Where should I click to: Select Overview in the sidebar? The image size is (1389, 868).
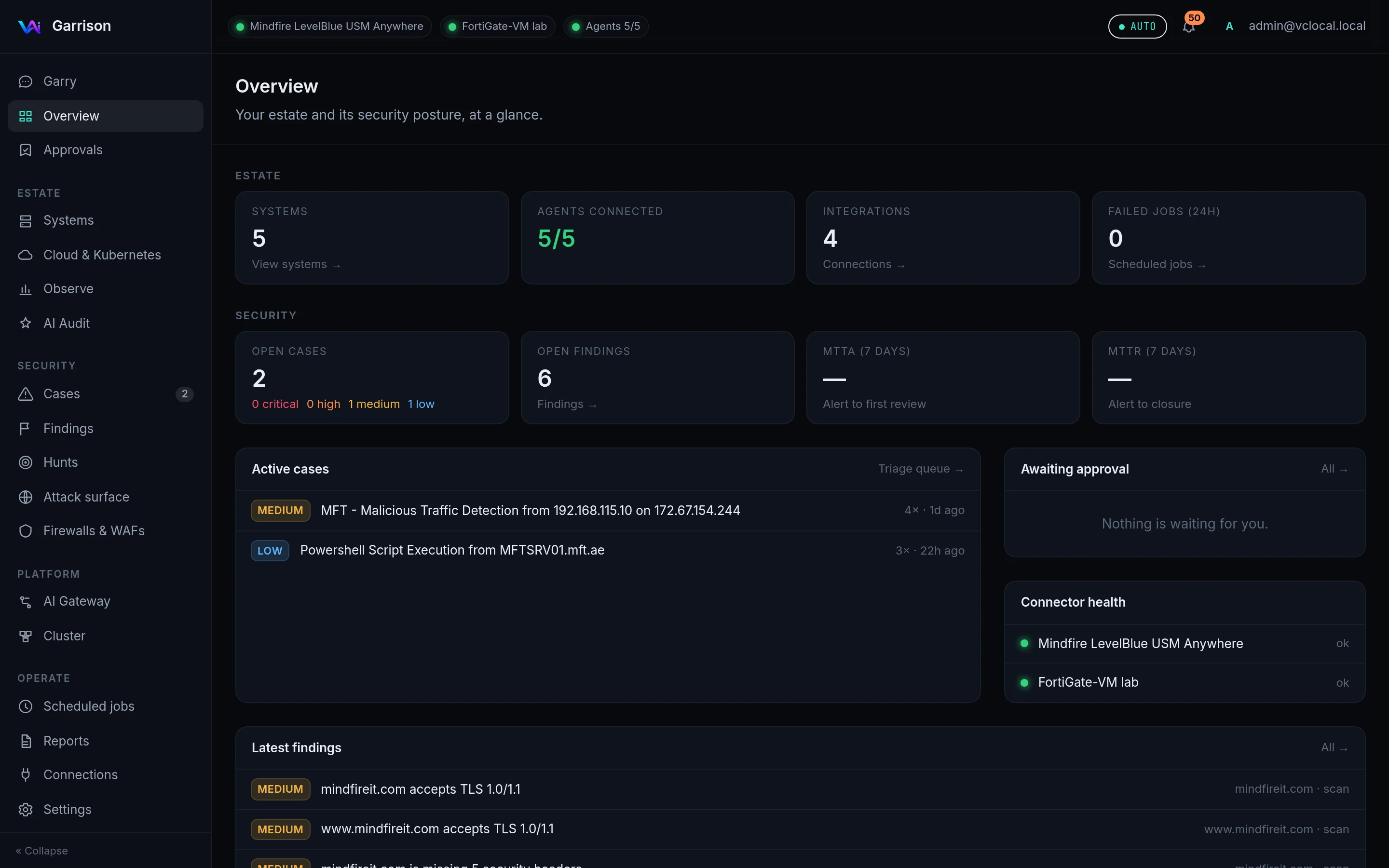106,116
